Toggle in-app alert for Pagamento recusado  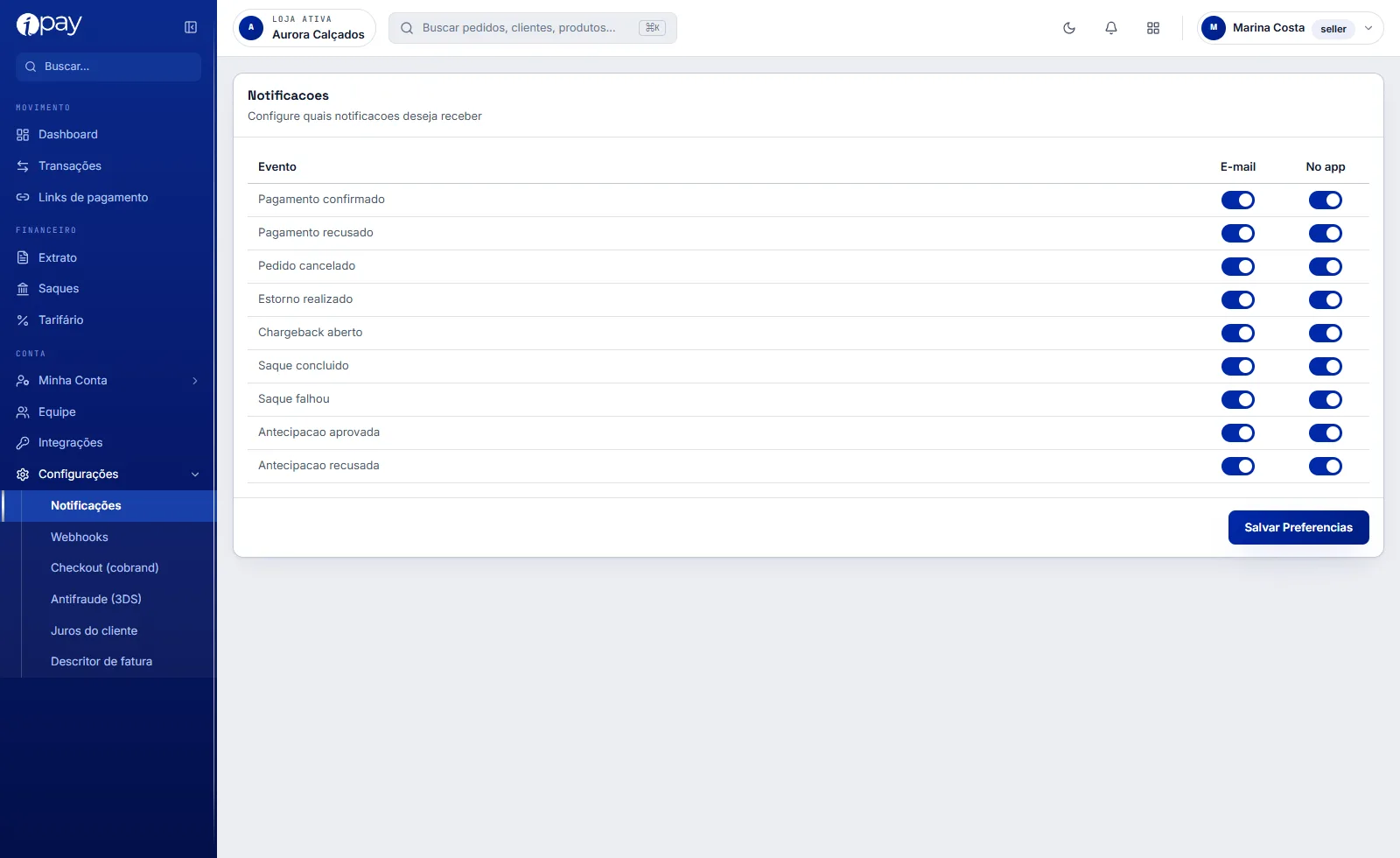pos(1326,234)
